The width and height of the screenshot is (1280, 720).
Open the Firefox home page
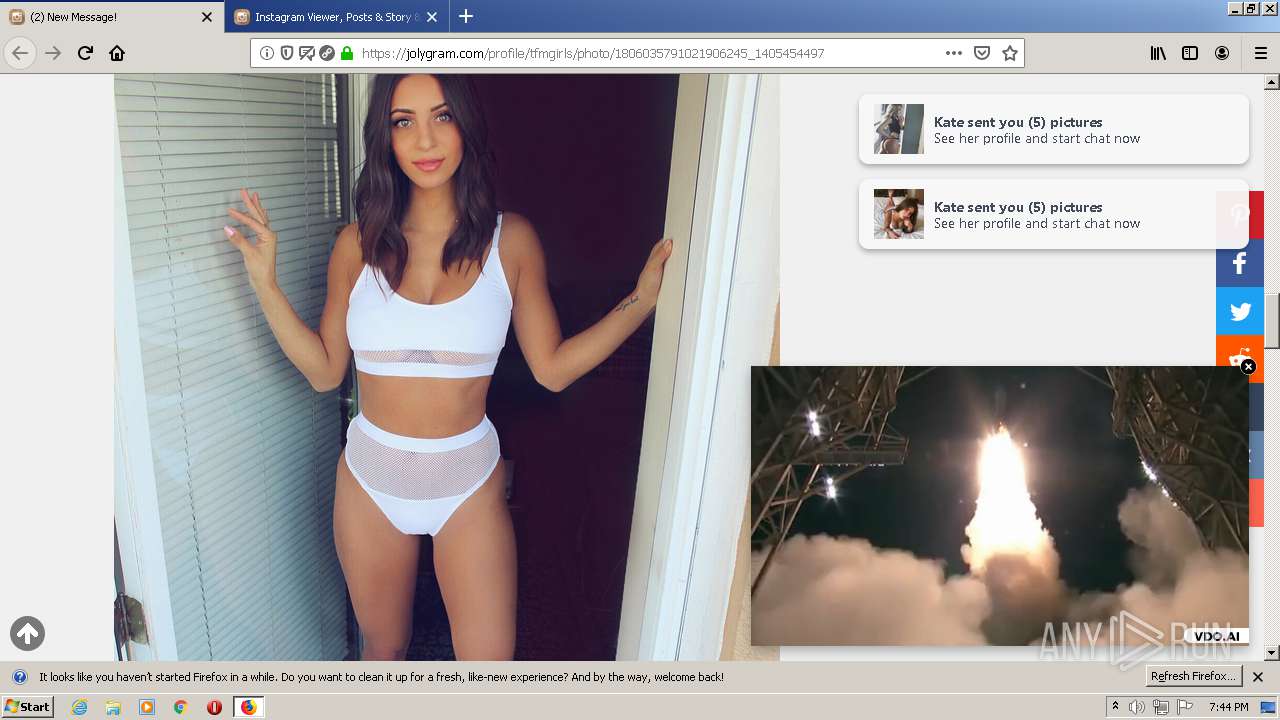pyautogui.click(x=117, y=53)
